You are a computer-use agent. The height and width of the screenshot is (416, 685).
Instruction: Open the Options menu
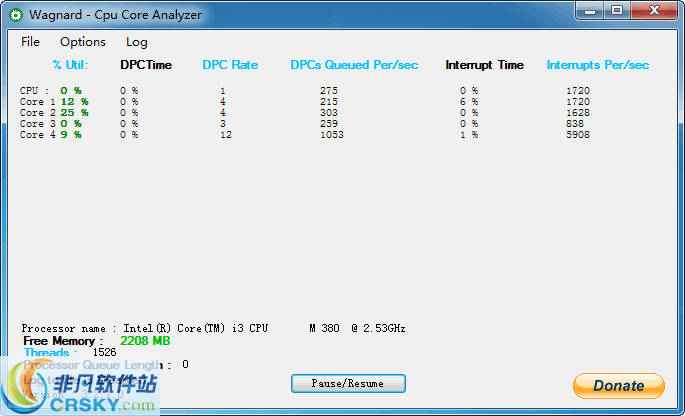[x=83, y=42]
